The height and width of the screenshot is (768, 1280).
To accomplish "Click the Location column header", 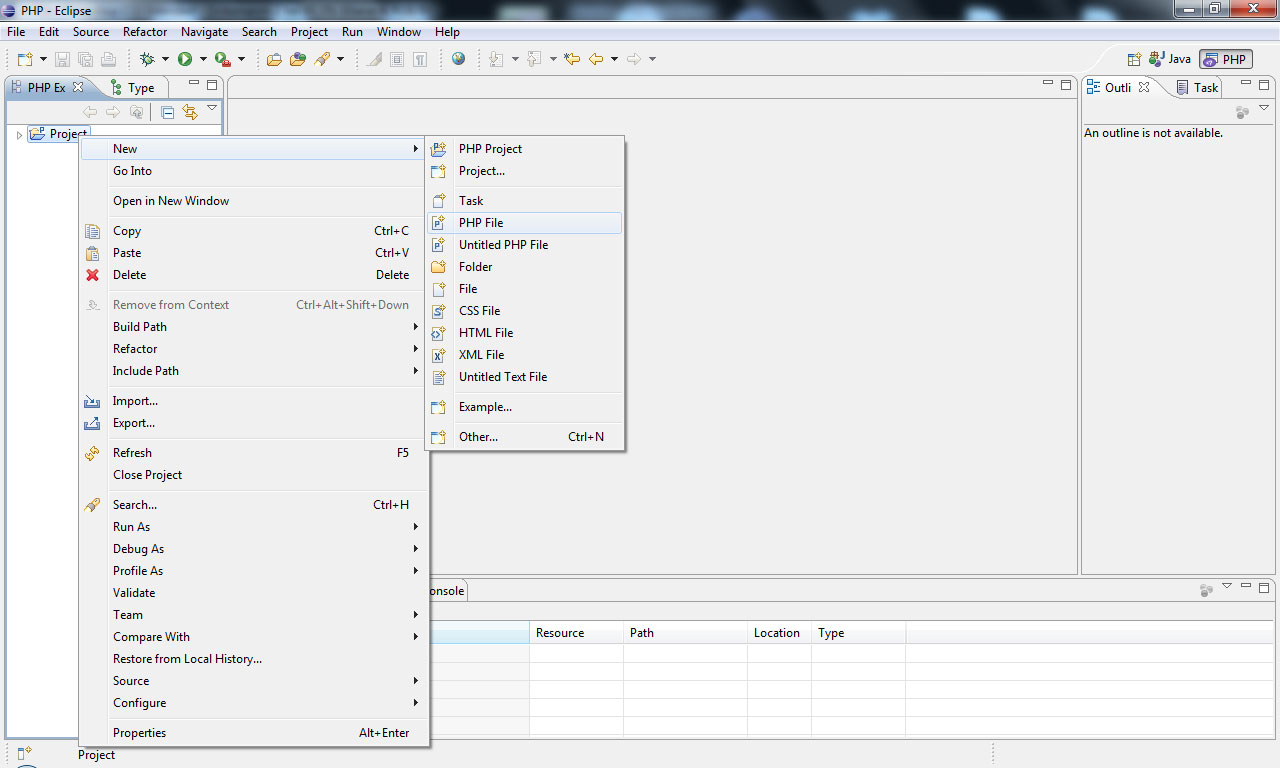I will point(779,633).
